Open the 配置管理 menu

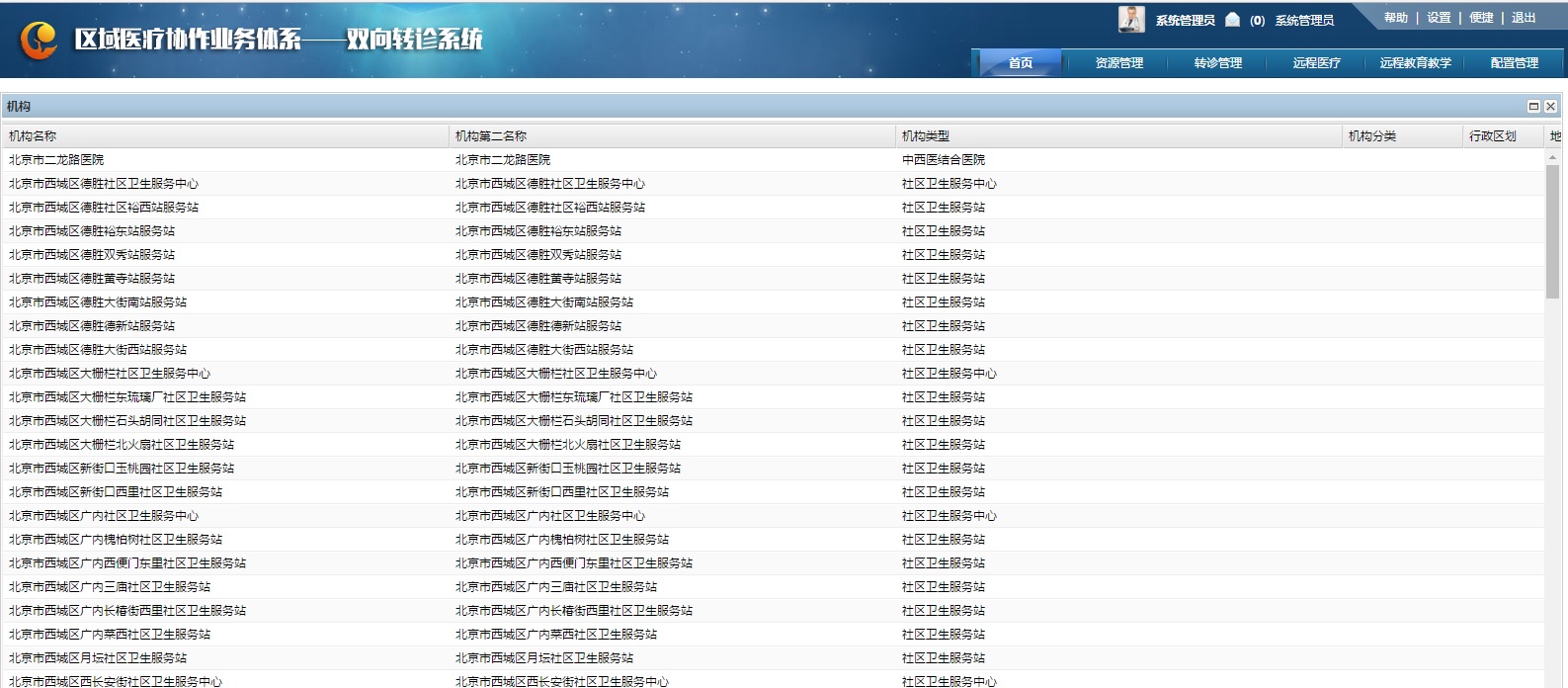pyautogui.click(x=1514, y=63)
